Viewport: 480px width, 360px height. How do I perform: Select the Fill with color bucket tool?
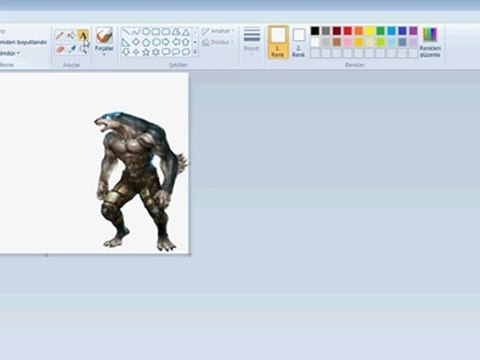(71, 35)
